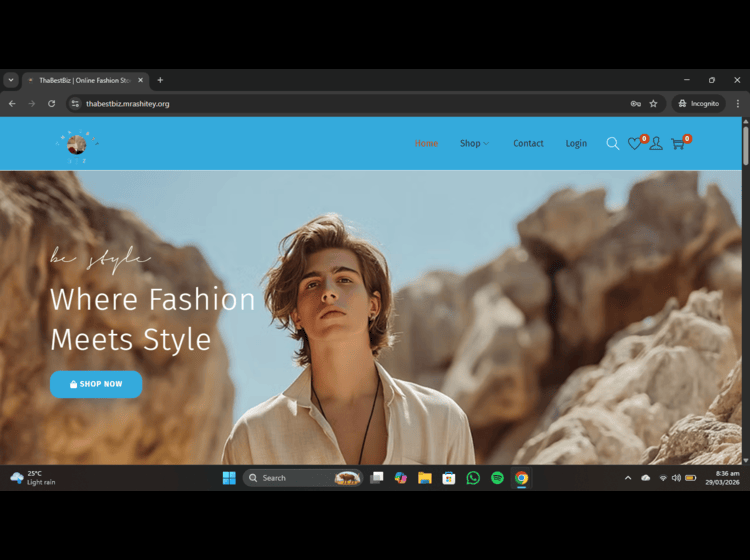Open File Explorer from taskbar
The height and width of the screenshot is (560, 750).
tap(425, 478)
